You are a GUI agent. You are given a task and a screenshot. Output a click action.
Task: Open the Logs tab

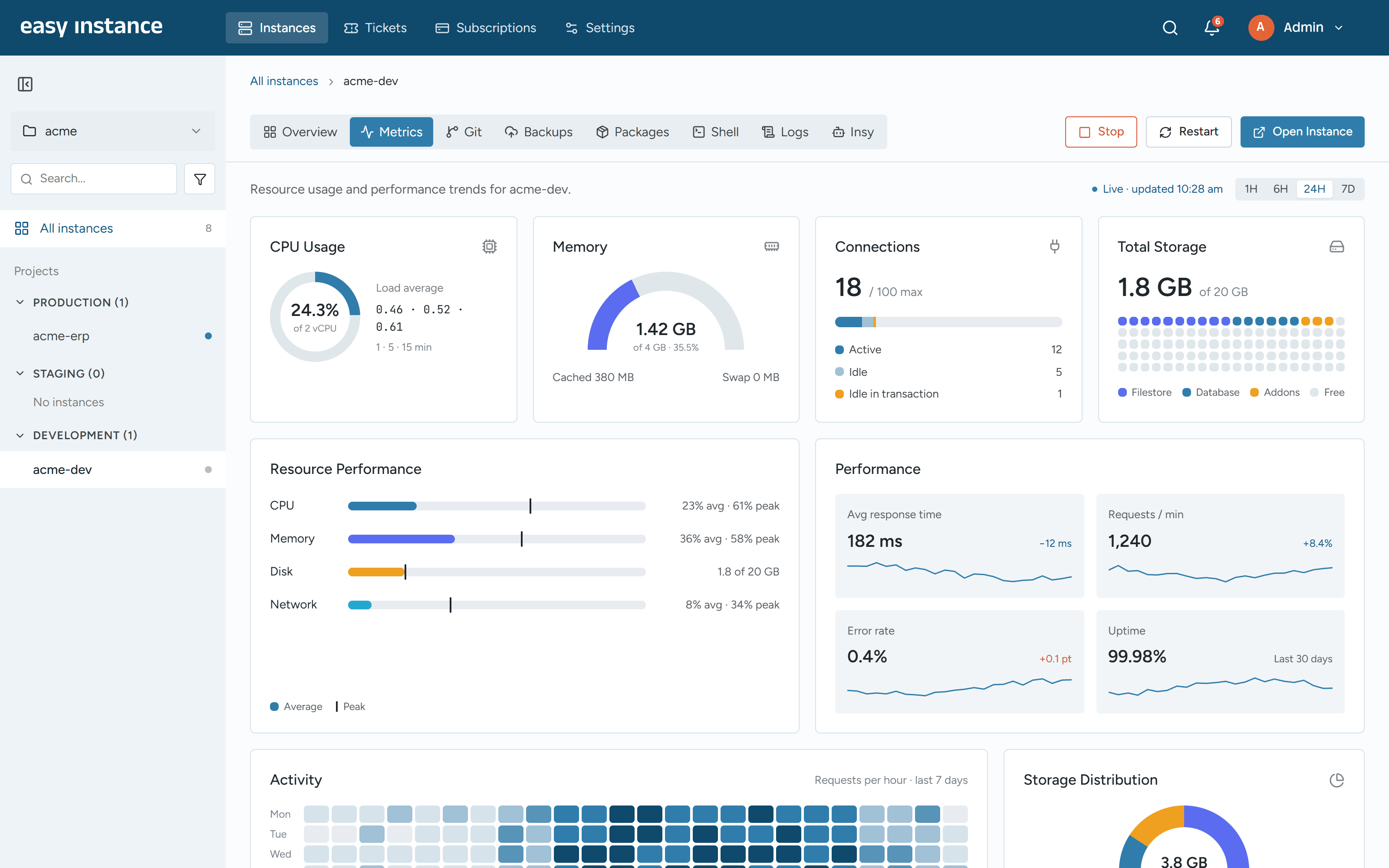(785, 132)
